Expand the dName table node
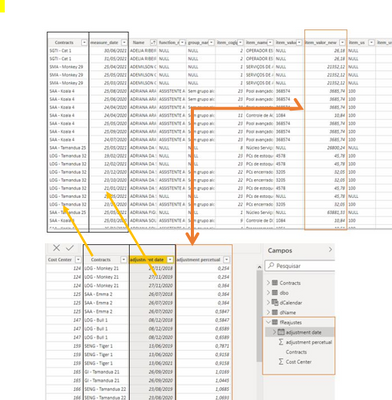The image size is (392, 400). tap(268, 312)
